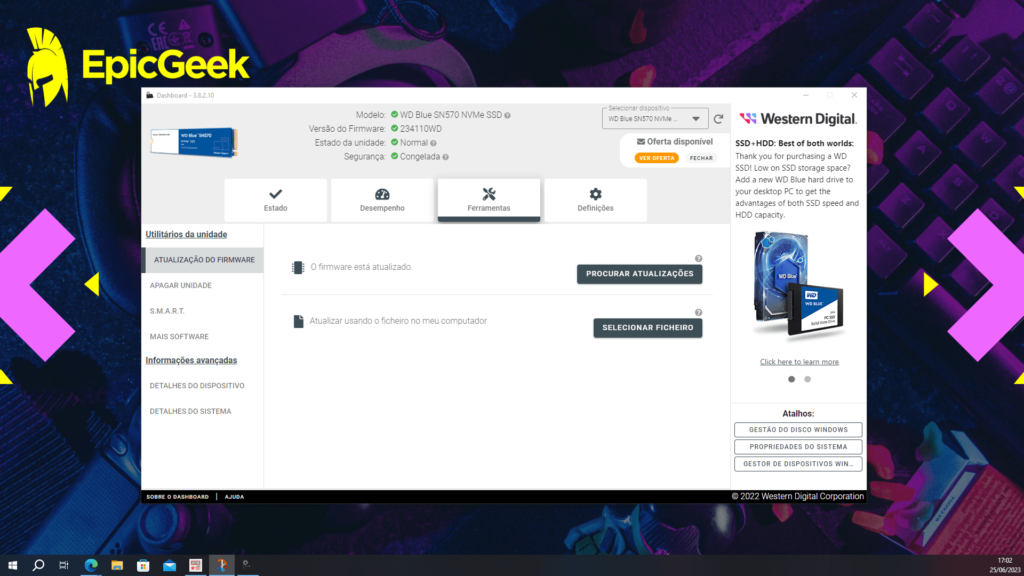
Task: Follow the Click here to learn more link
Action: pos(799,362)
